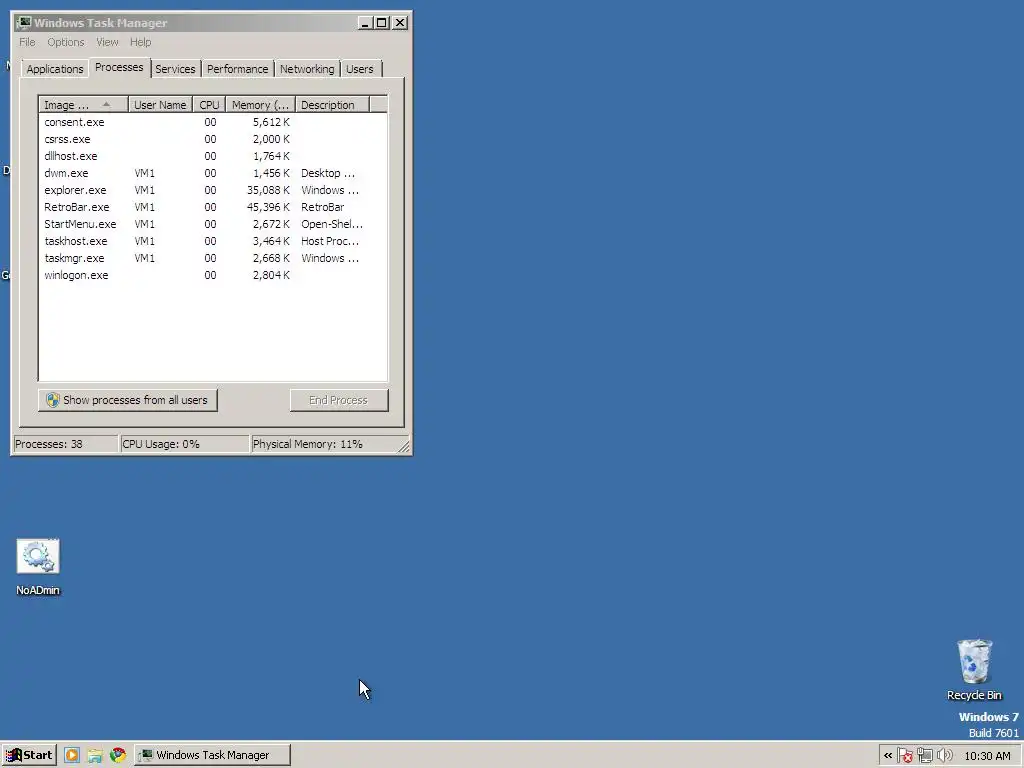
Task: Open network status tray icon
Action: pyautogui.click(x=925, y=756)
